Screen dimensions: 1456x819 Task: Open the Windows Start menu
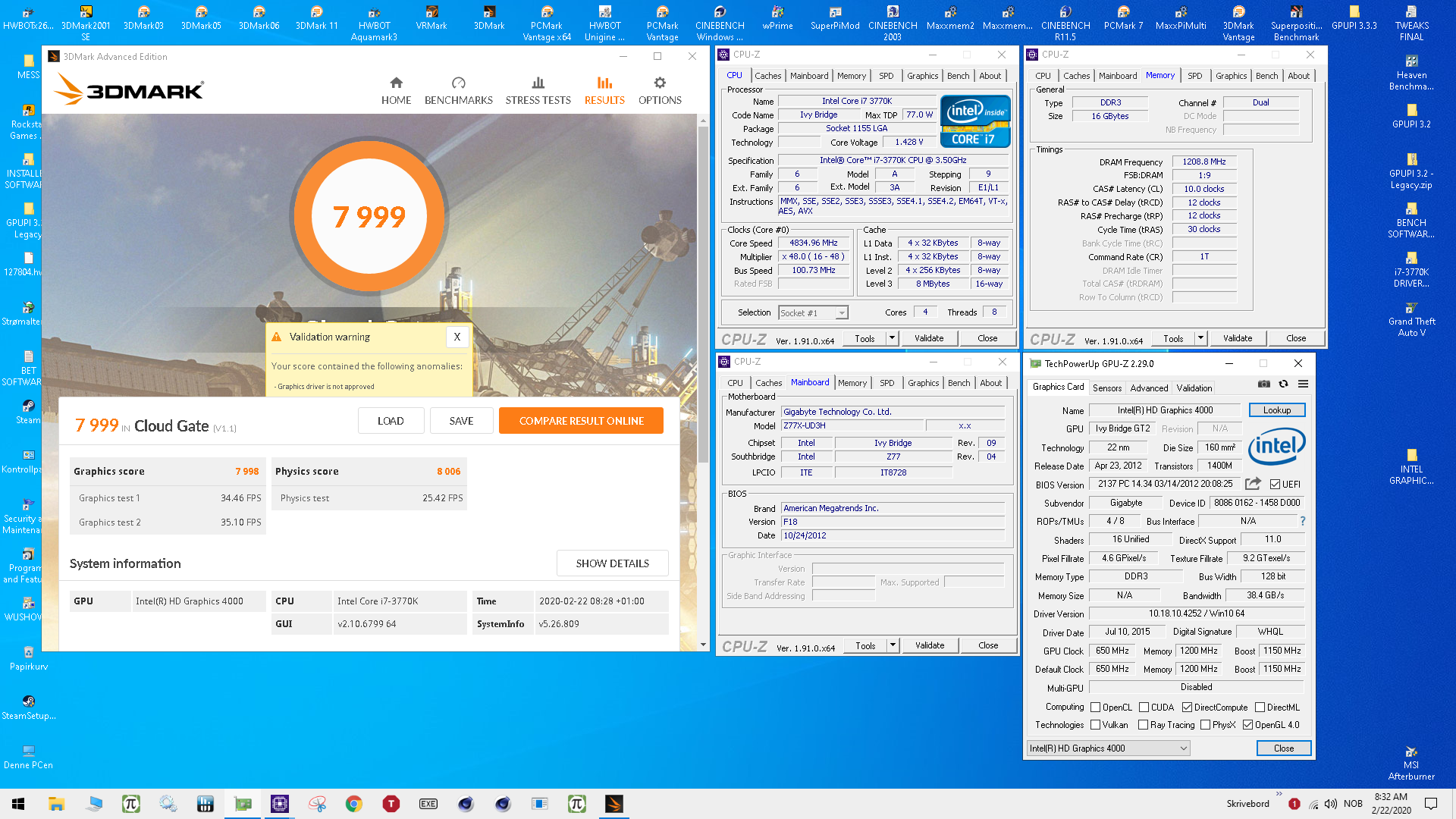tap(18, 804)
